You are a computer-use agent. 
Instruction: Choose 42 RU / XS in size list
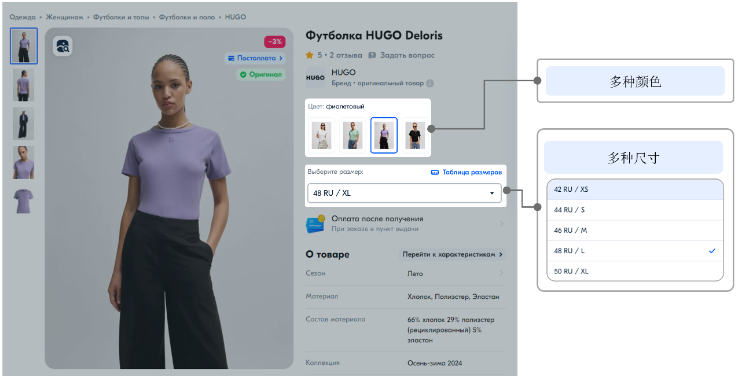pos(635,190)
